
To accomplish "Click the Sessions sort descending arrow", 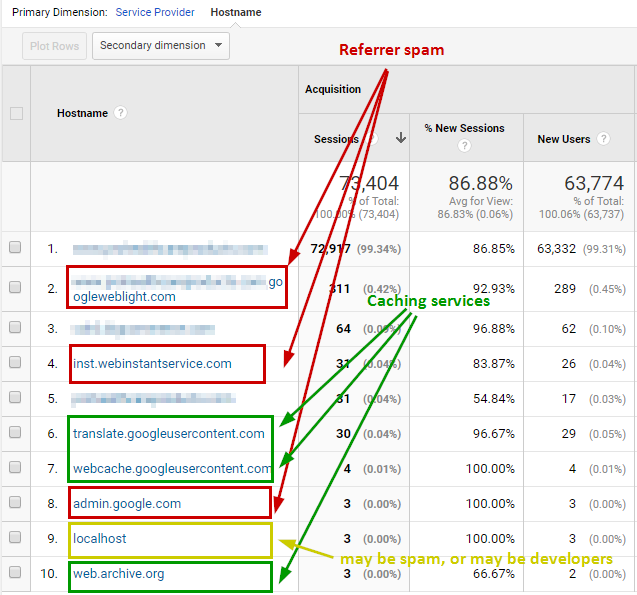I will tap(401, 138).
